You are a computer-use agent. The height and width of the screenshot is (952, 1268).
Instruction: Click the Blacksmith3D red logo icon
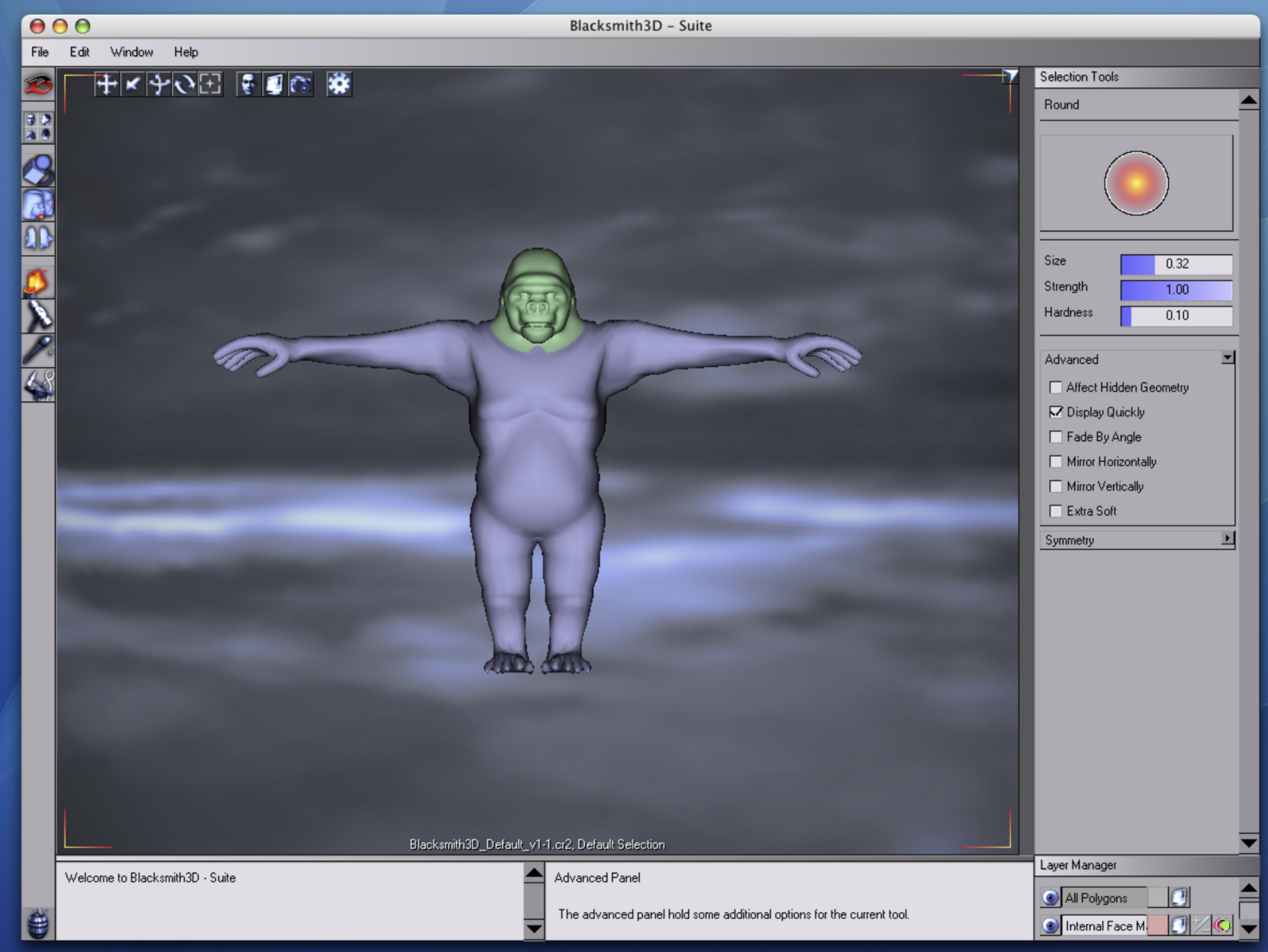point(38,85)
